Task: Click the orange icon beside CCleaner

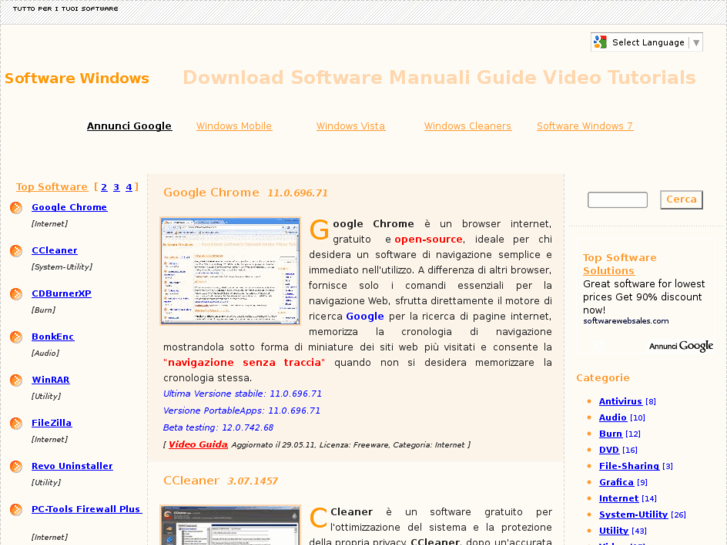Action: click(x=16, y=250)
